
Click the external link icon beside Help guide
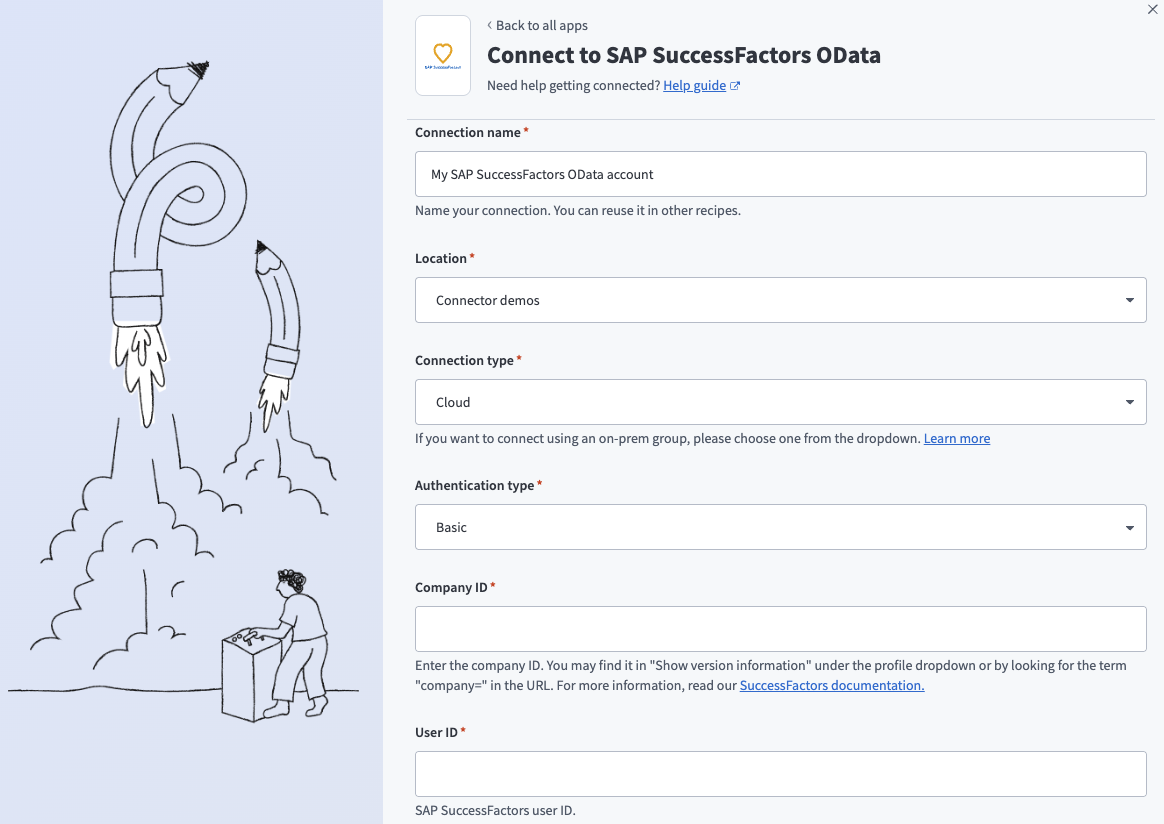[735, 85]
